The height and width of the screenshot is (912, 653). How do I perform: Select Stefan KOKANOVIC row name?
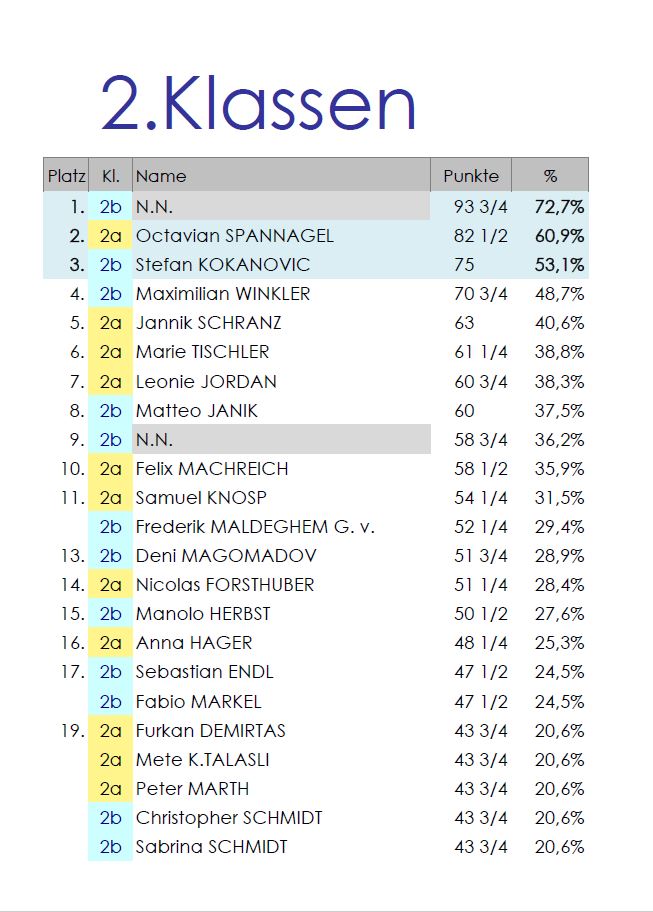tap(223, 265)
